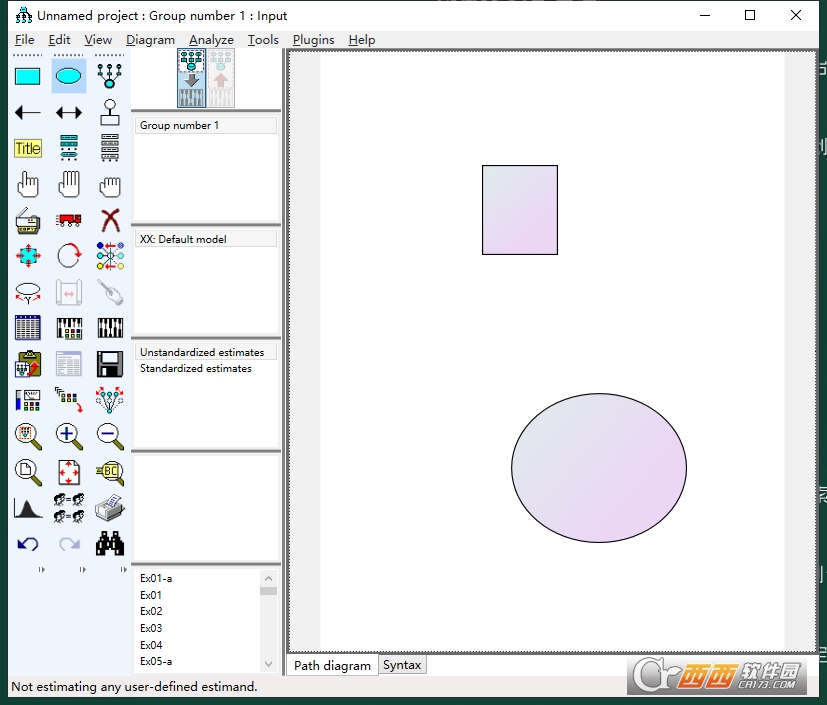Select the double-headed covariance arrow tool
827x705 pixels.
click(69, 112)
